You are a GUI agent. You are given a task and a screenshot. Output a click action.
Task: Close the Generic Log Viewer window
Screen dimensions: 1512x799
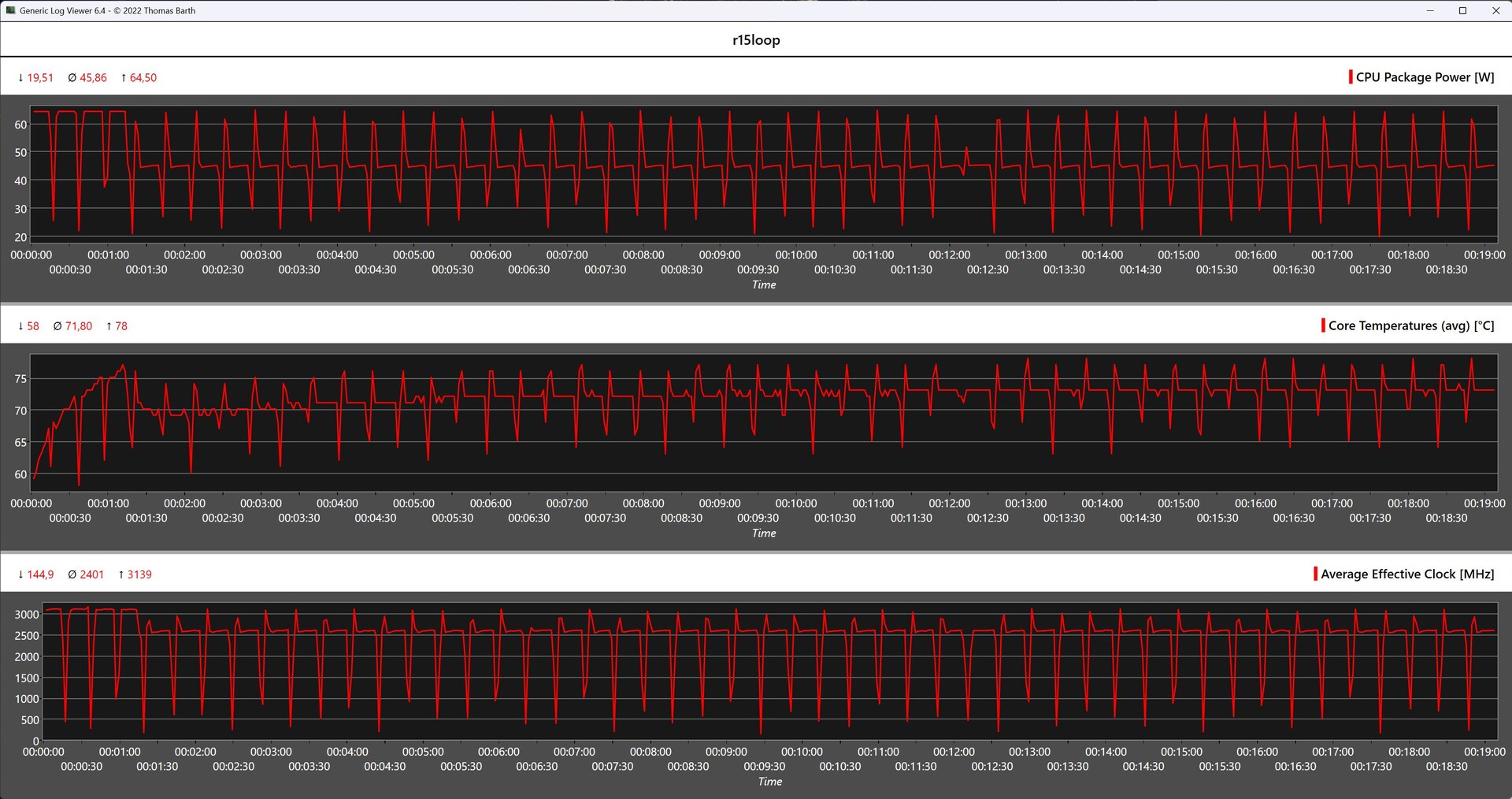click(1495, 10)
